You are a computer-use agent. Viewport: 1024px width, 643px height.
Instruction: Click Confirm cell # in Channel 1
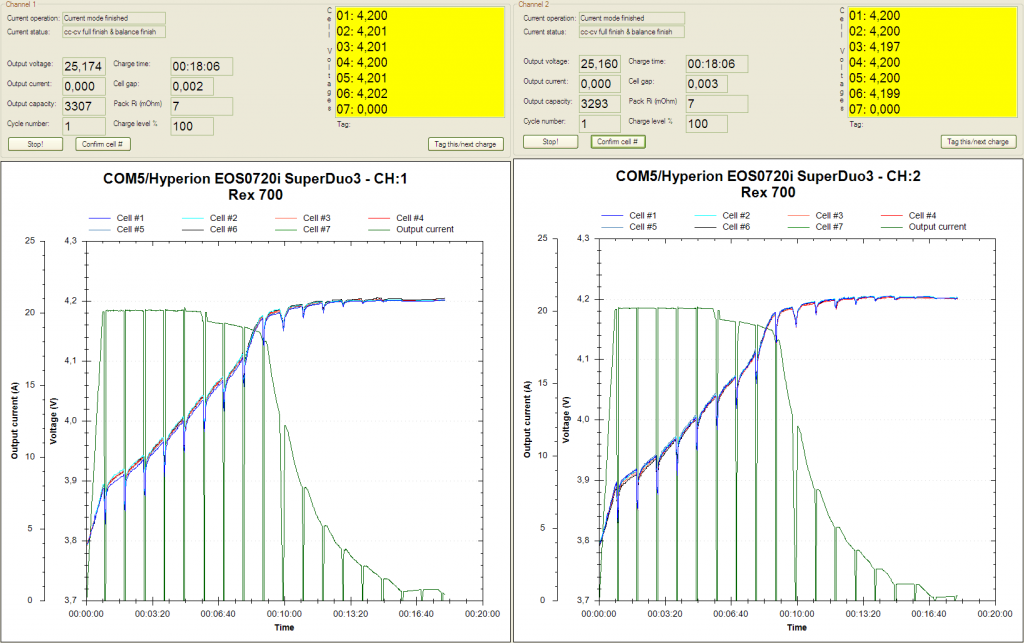103,143
